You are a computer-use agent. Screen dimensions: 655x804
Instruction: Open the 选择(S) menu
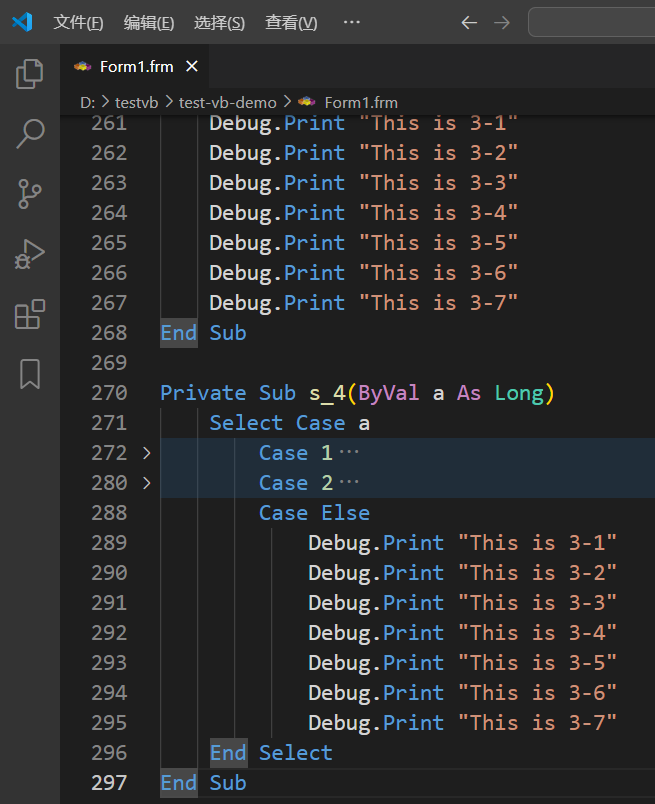point(219,22)
